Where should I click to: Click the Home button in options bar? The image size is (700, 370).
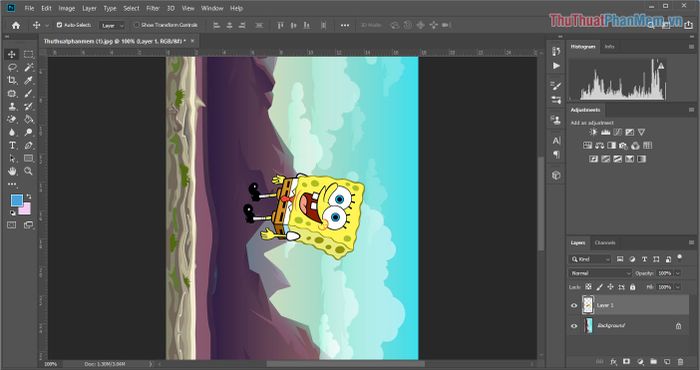coord(16,25)
